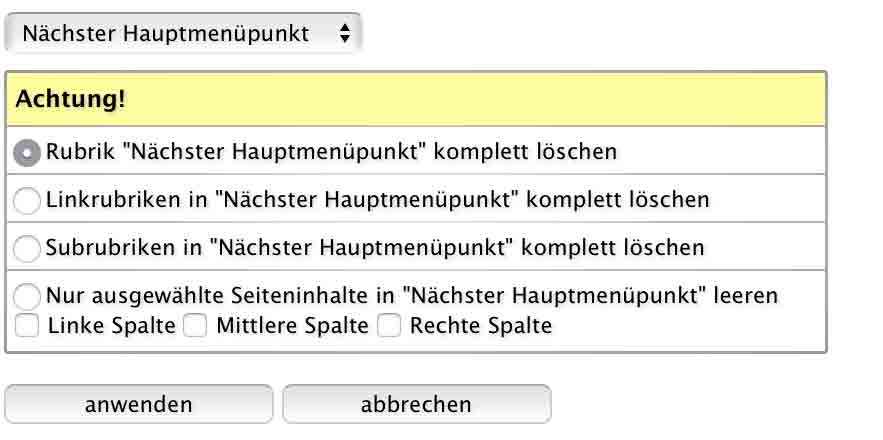Screen dimensions: 883x440
Task: Click the "Rechte Spalte" label text
Action: (x=480, y=326)
